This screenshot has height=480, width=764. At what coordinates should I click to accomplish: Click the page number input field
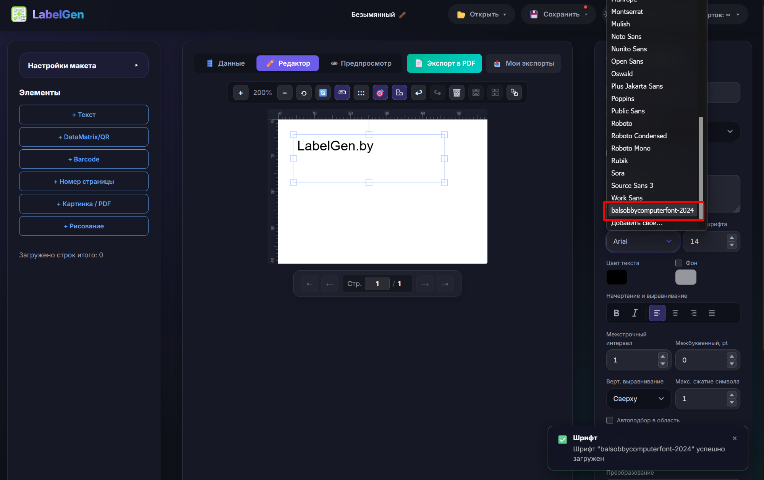pyautogui.click(x=377, y=284)
